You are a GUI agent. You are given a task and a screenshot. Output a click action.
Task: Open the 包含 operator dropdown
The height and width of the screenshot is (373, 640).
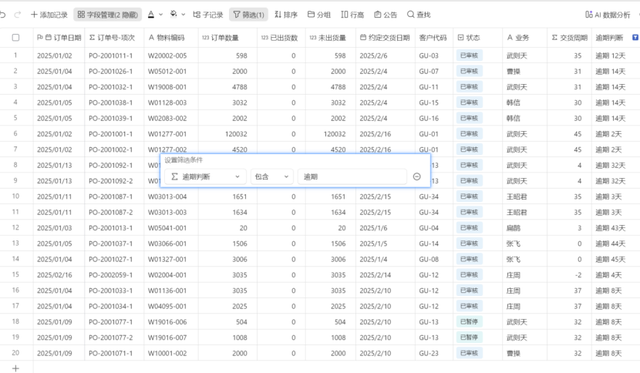tap(272, 177)
